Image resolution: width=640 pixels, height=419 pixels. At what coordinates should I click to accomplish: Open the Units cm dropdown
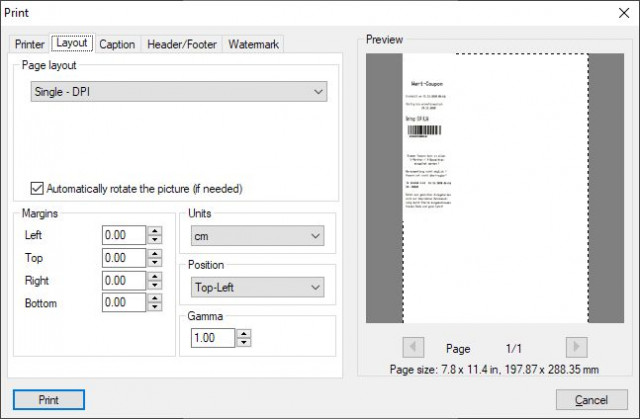pos(258,236)
